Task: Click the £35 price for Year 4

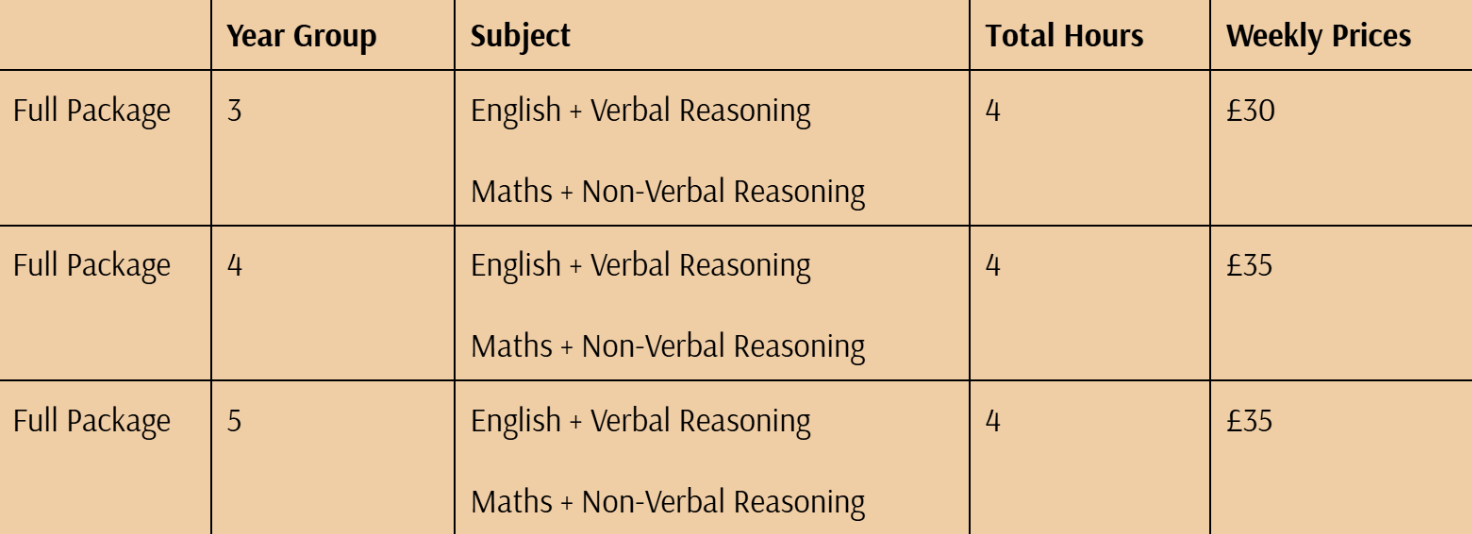Action: click(x=1250, y=266)
